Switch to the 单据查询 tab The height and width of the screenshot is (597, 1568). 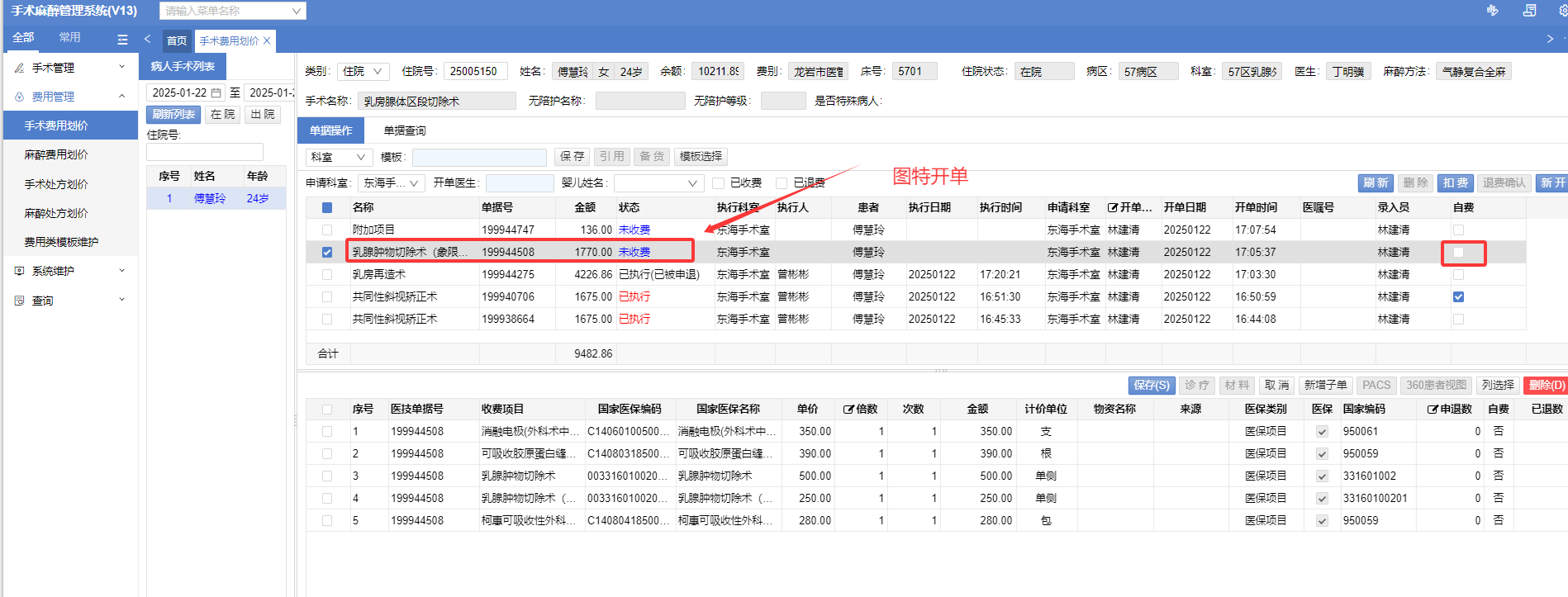pos(405,130)
